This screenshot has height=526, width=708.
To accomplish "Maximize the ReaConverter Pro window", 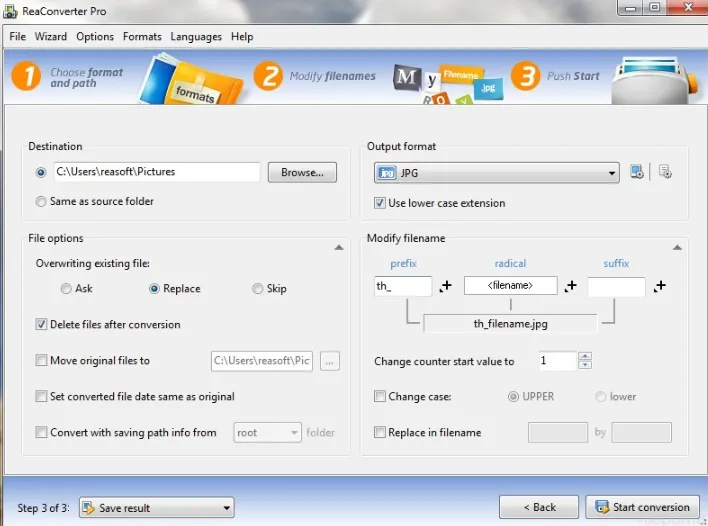I will click(x=655, y=8).
